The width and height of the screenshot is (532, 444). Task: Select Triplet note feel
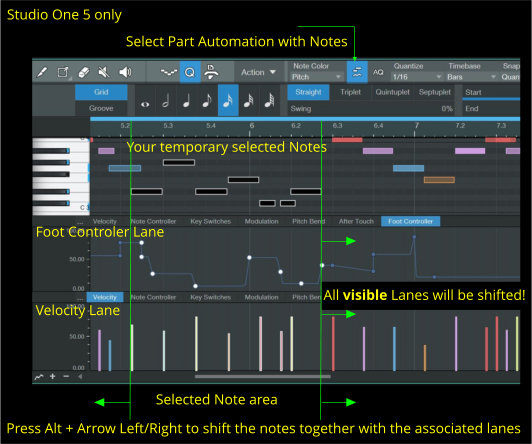(x=350, y=92)
